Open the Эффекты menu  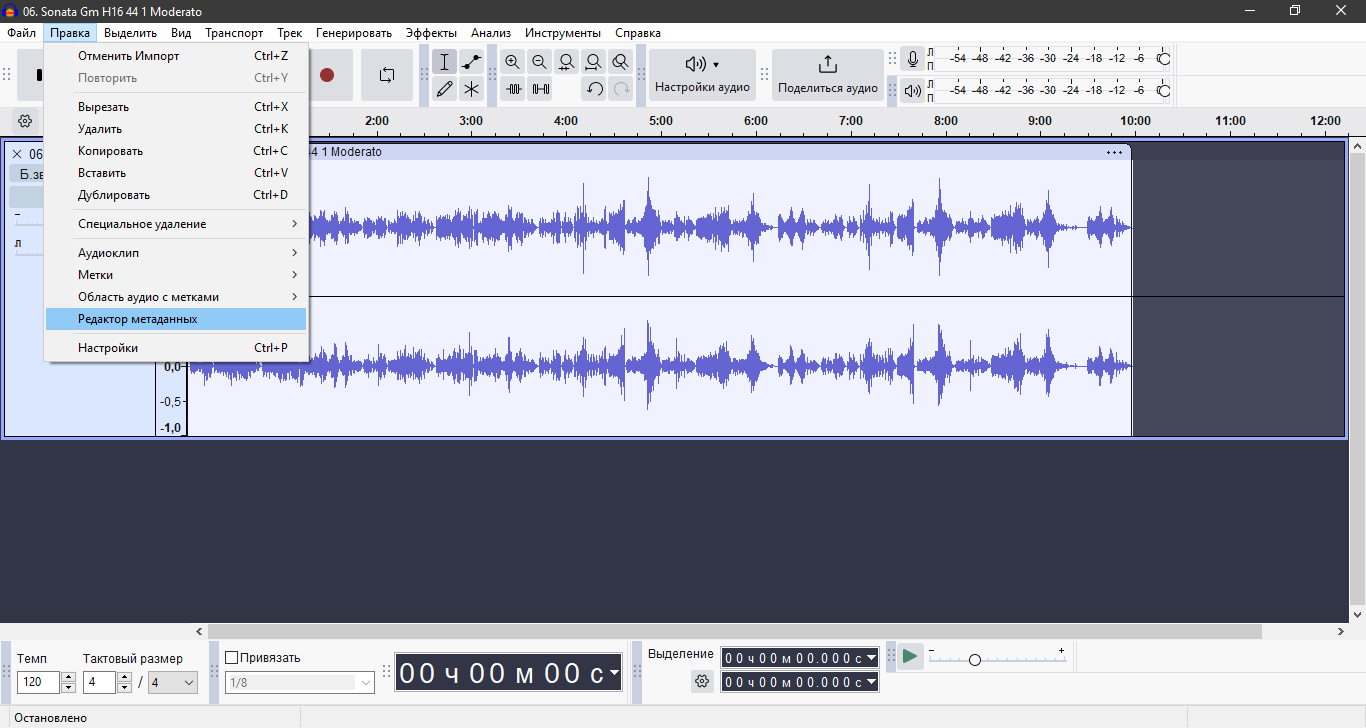coord(431,33)
